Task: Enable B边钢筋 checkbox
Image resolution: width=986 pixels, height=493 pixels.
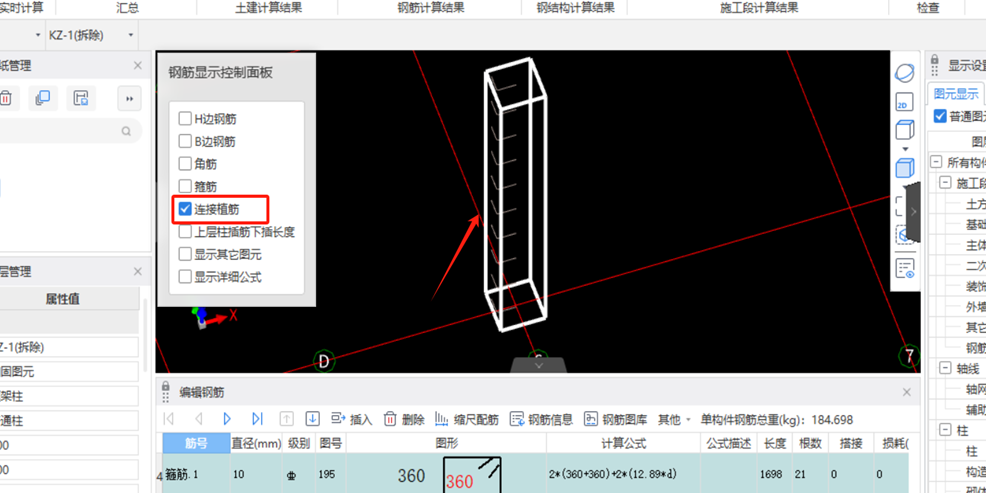Action: tap(185, 141)
